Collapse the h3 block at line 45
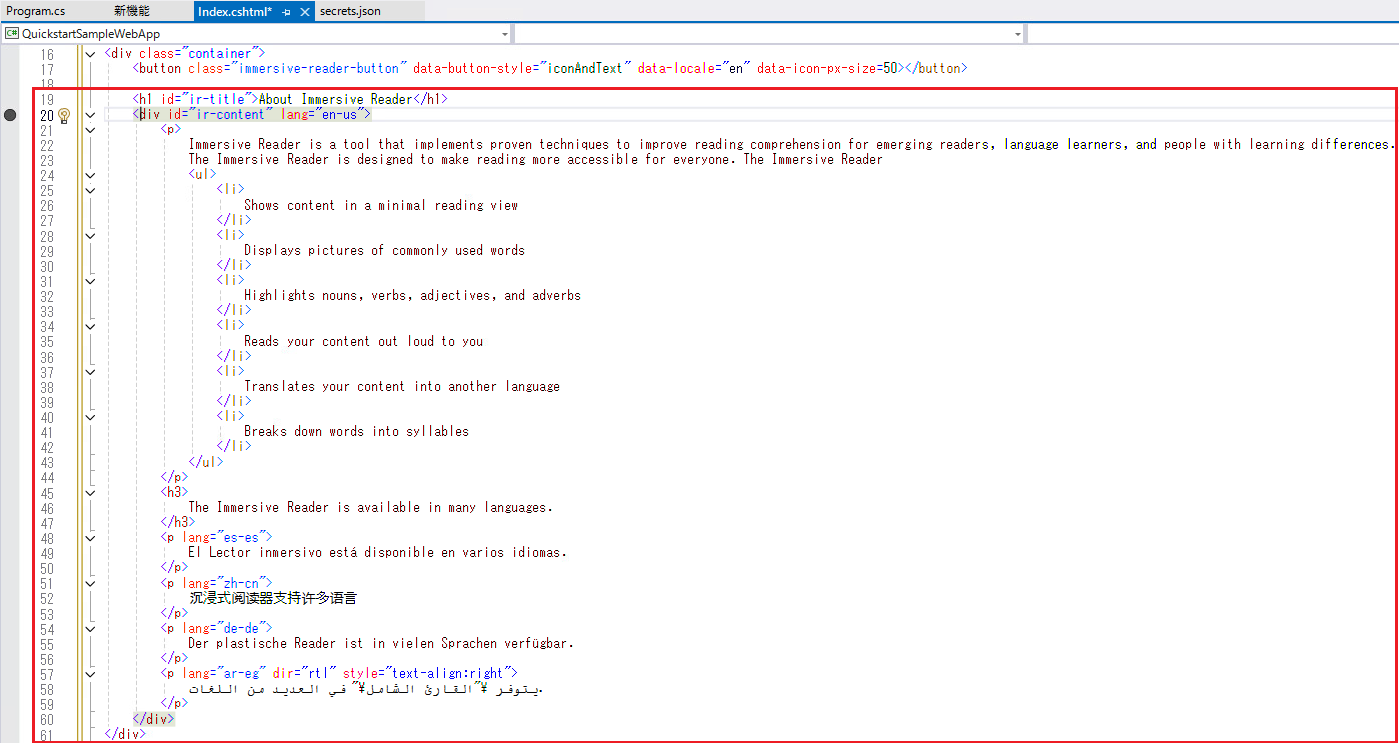This screenshot has height=743, width=1399. click(91, 492)
